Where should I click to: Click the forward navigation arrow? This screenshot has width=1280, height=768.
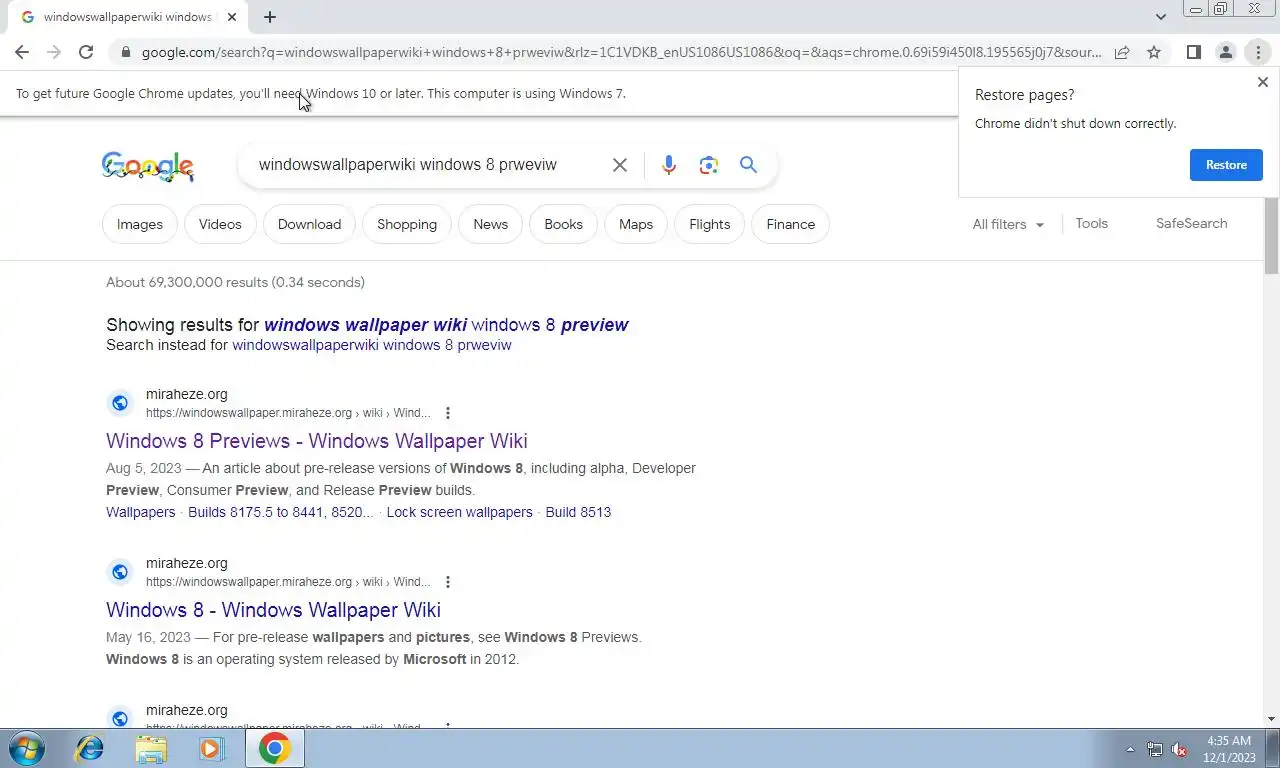pyautogui.click(x=54, y=52)
